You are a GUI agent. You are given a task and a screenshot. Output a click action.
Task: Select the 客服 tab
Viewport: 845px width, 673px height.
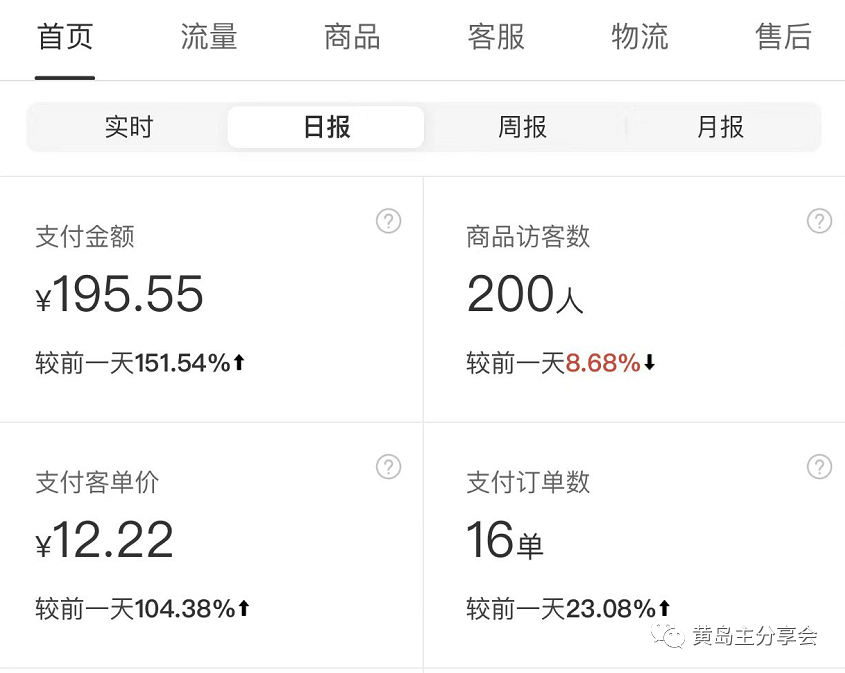click(x=495, y=37)
